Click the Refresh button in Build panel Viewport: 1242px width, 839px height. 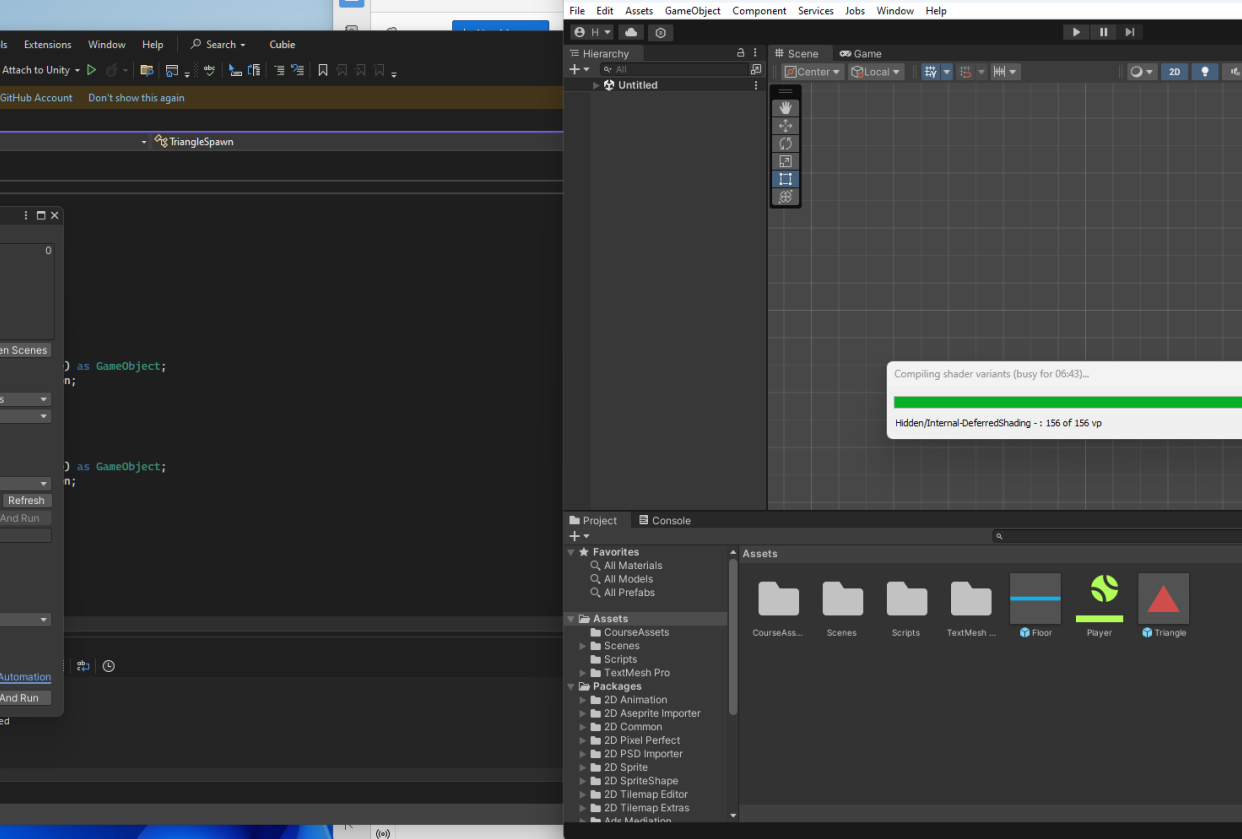[x=26, y=500]
